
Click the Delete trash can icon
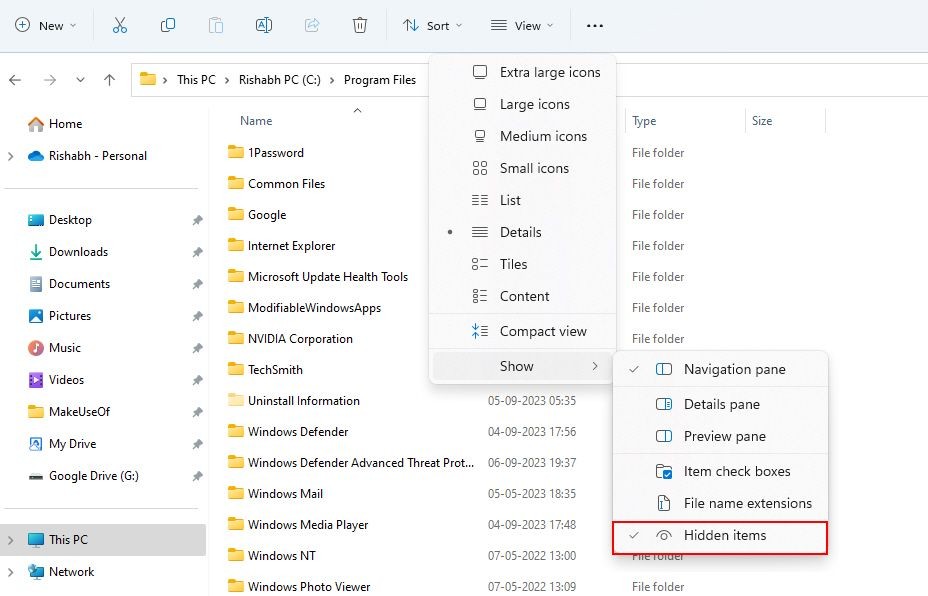[360, 25]
